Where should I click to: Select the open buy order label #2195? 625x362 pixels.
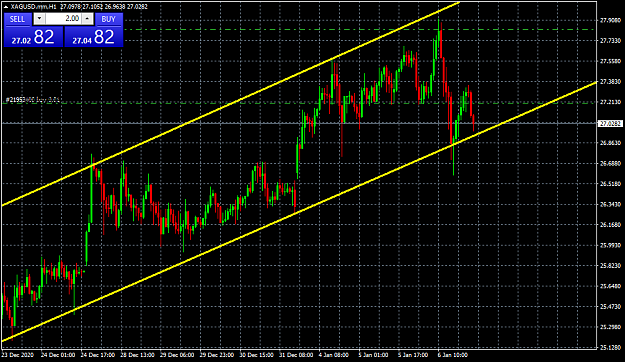coord(33,100)
